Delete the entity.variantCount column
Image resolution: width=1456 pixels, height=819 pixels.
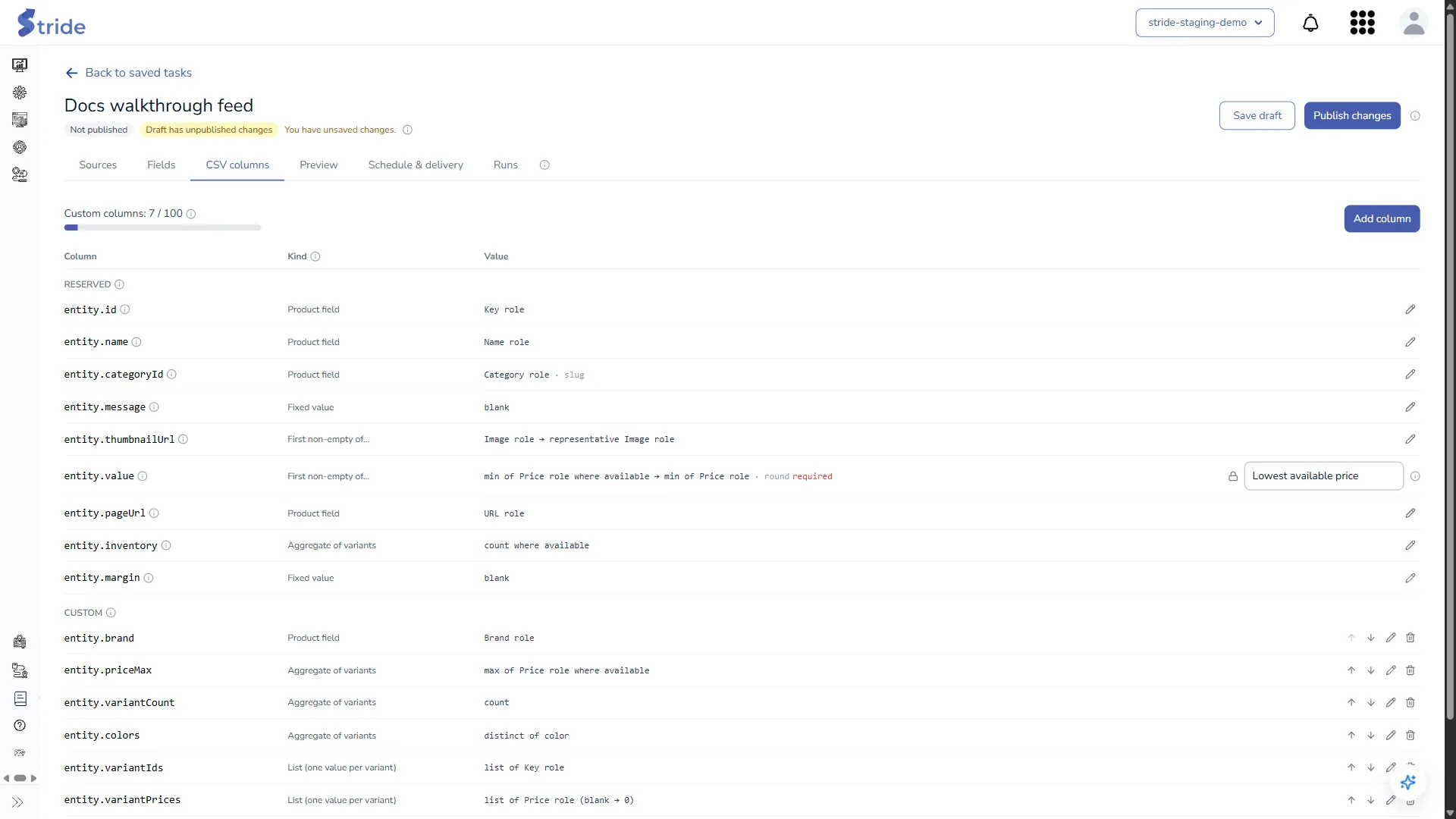[x=1410, y=702]
